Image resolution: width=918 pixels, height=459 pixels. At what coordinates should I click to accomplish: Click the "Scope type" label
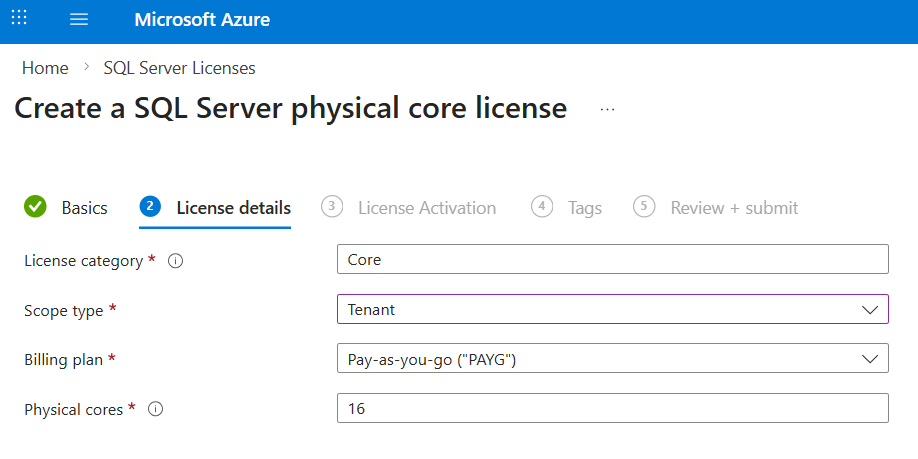[64, 310]
